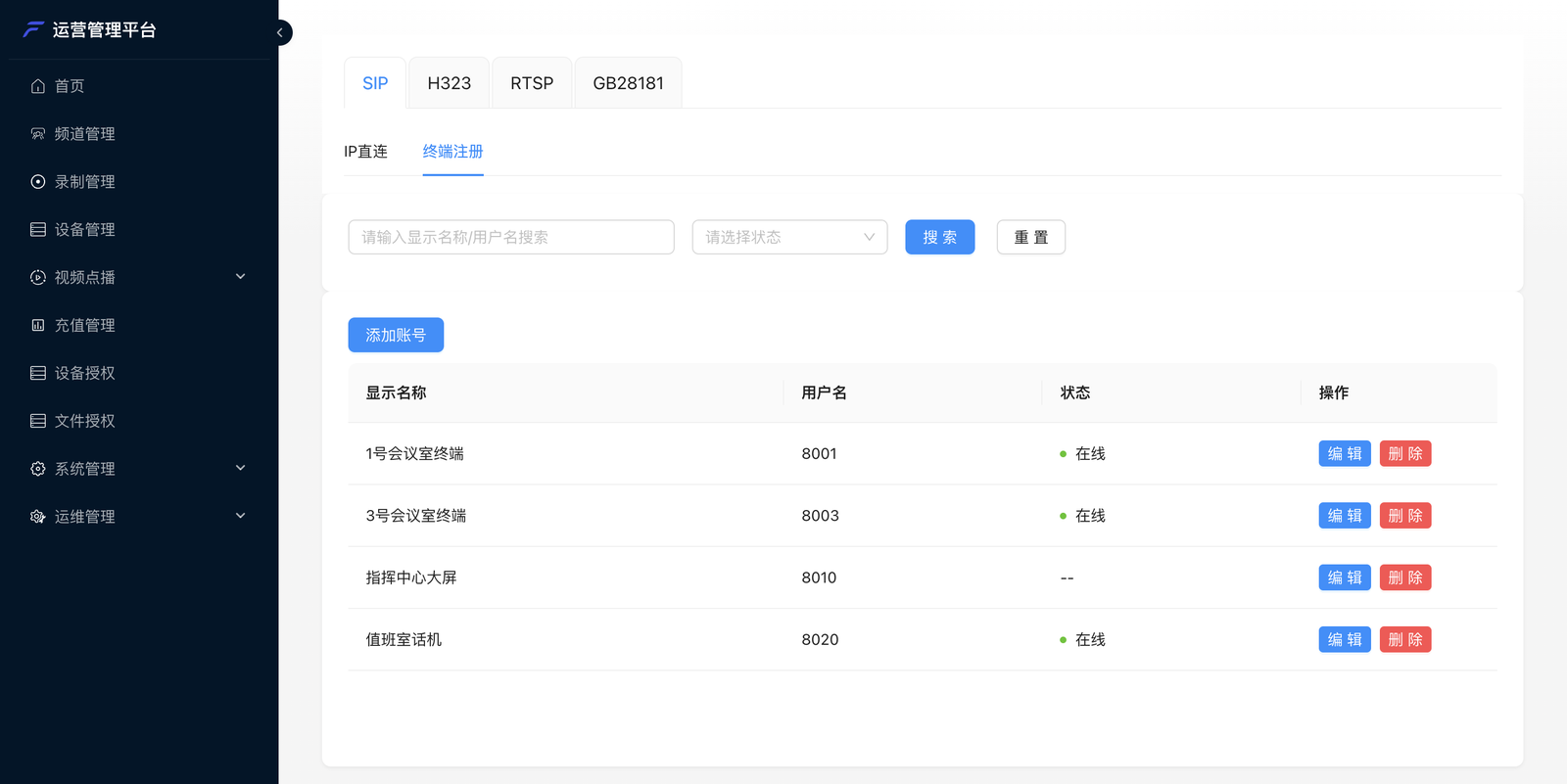Collapse the sidebar with the arrow button

click(x=280, y=32)
